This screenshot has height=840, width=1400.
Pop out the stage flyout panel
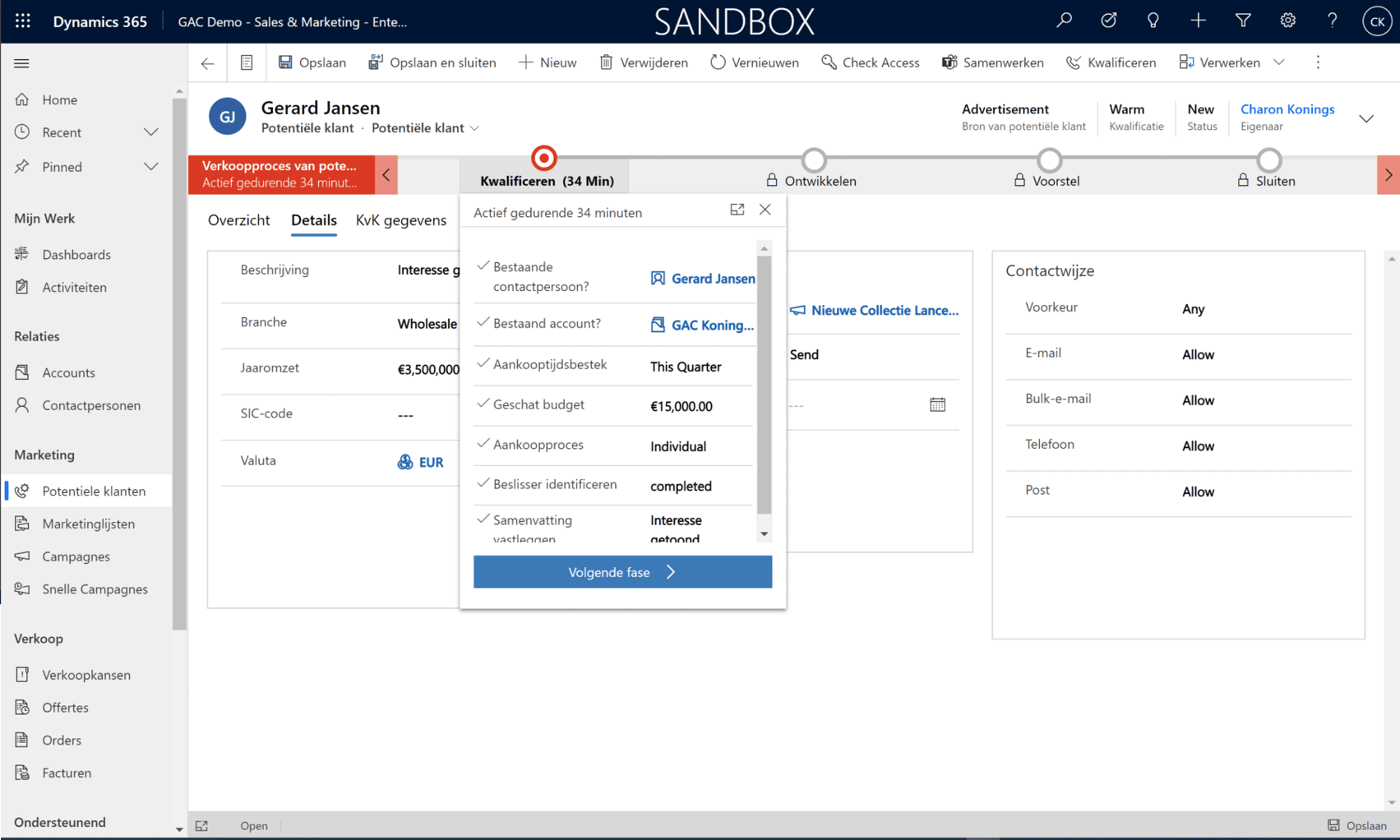[x=737, y=210]
